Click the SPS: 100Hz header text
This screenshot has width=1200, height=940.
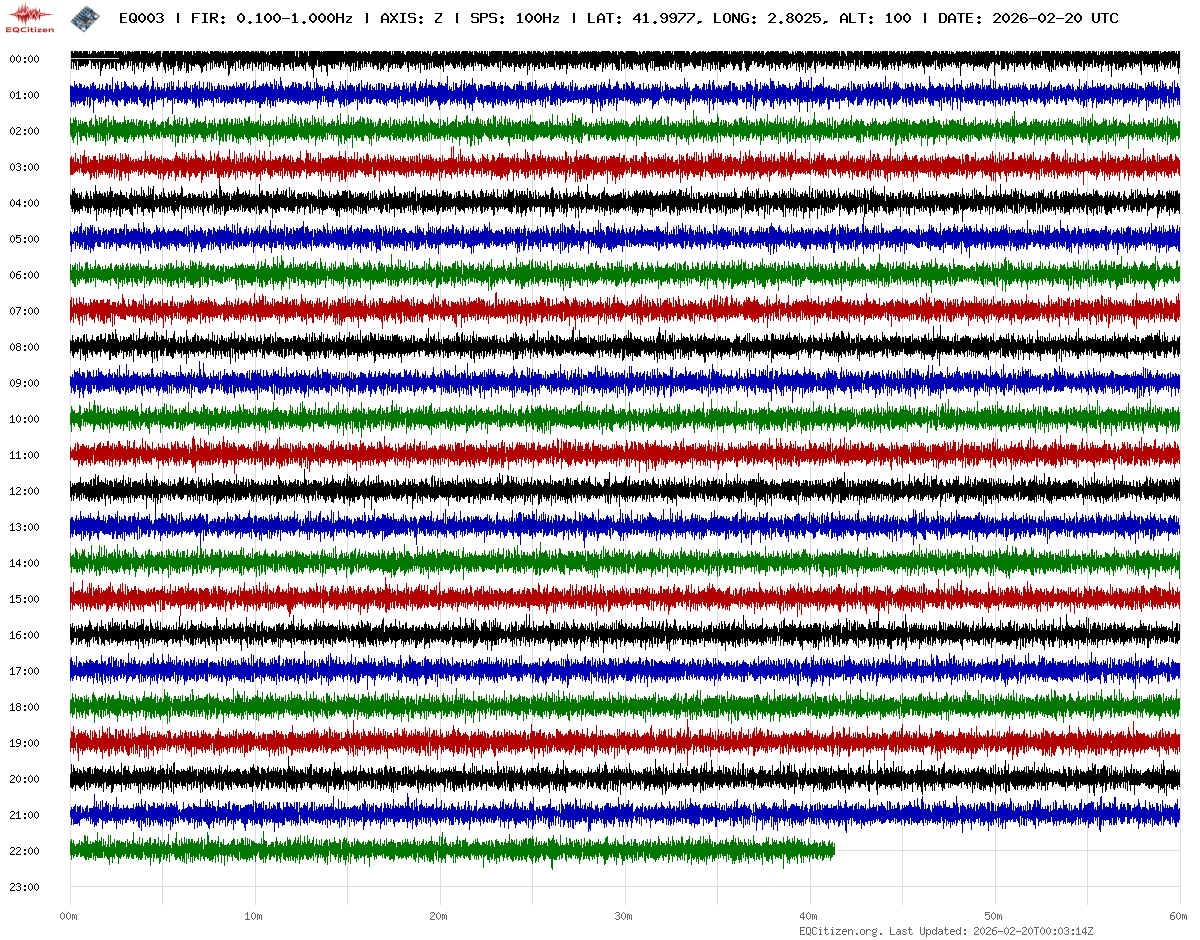coord(514,18)
